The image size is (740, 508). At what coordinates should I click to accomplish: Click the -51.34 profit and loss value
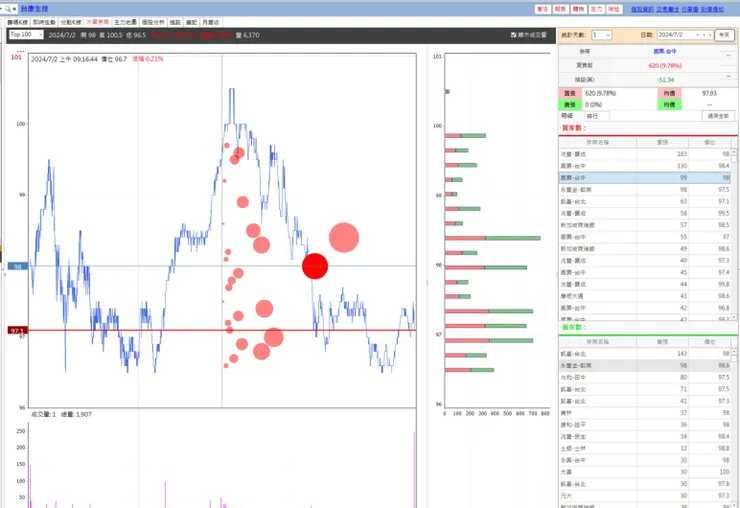(x=665, y=80)
